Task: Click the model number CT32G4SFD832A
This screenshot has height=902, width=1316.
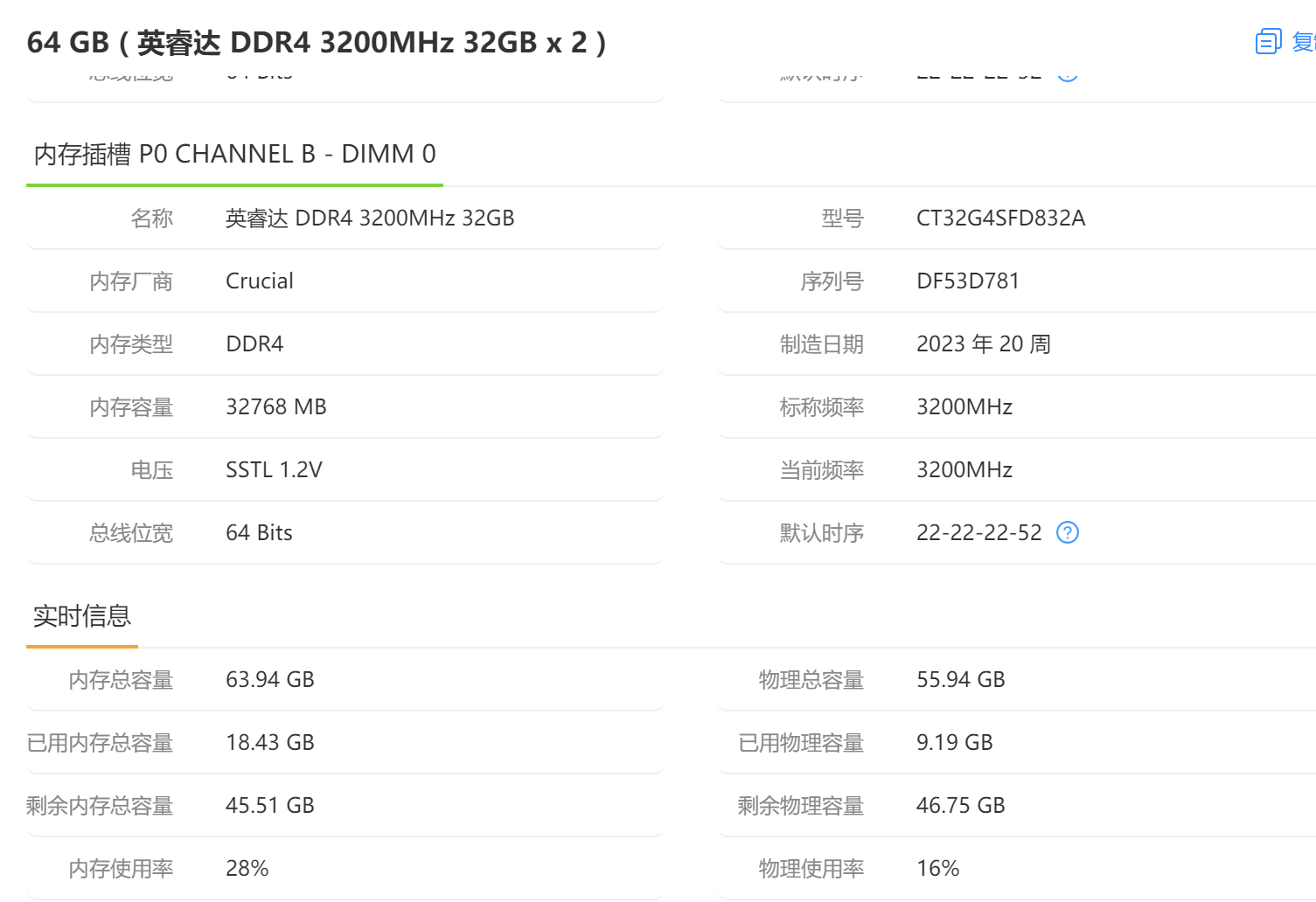Action: [1000, 218]
